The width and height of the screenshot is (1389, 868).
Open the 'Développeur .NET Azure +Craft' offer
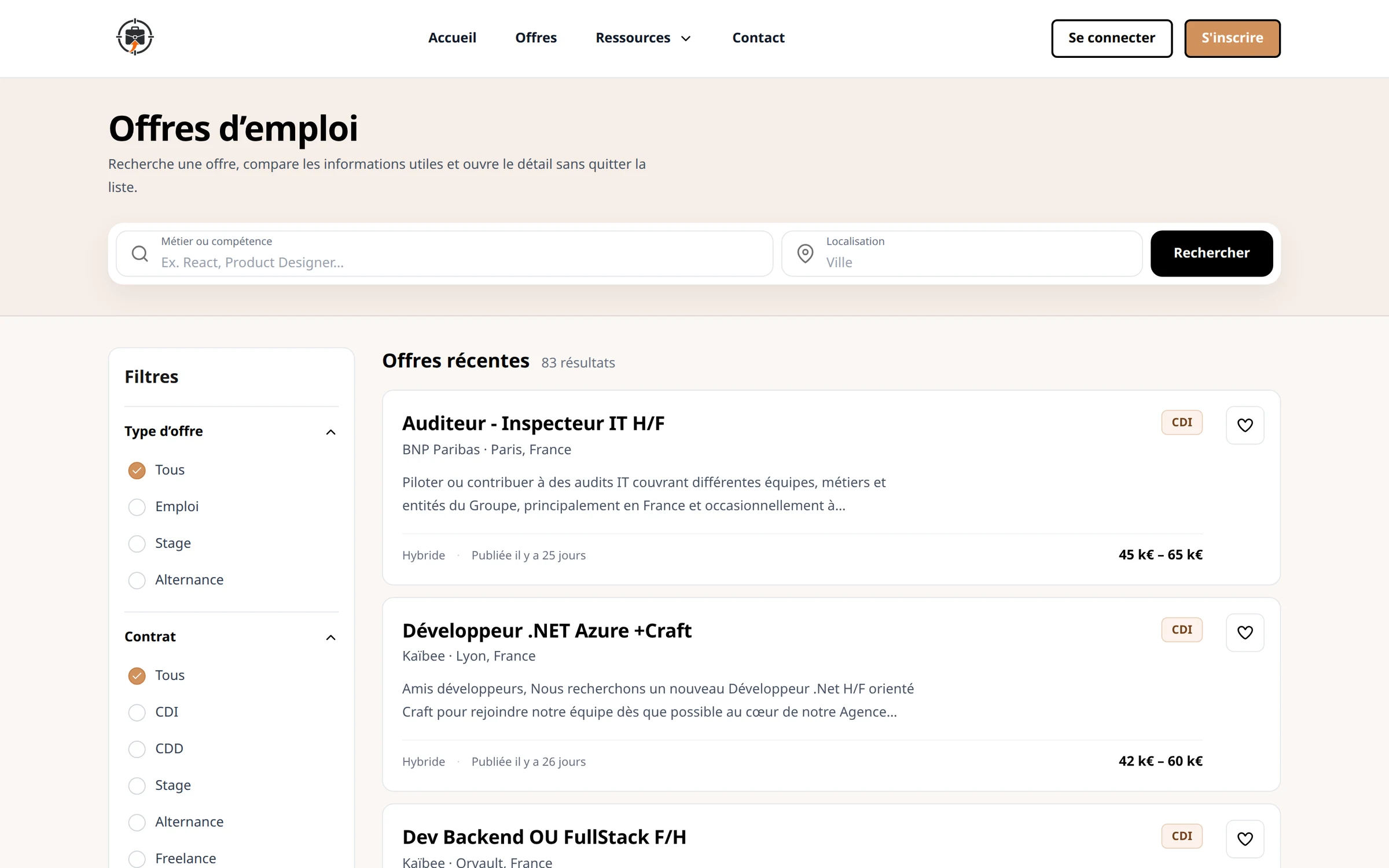[546, 631]
